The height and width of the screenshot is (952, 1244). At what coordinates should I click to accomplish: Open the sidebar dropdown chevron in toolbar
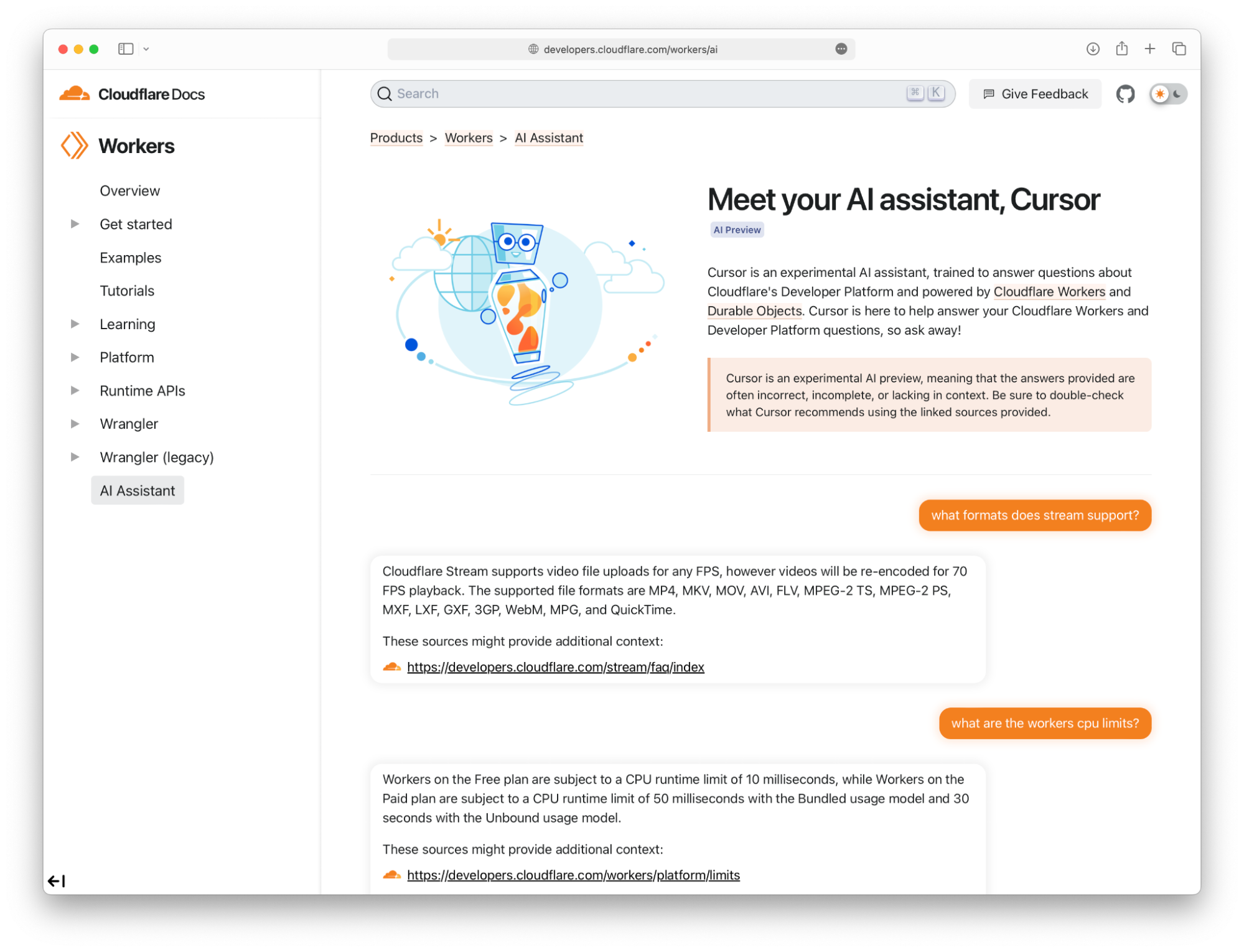(146, 49)
